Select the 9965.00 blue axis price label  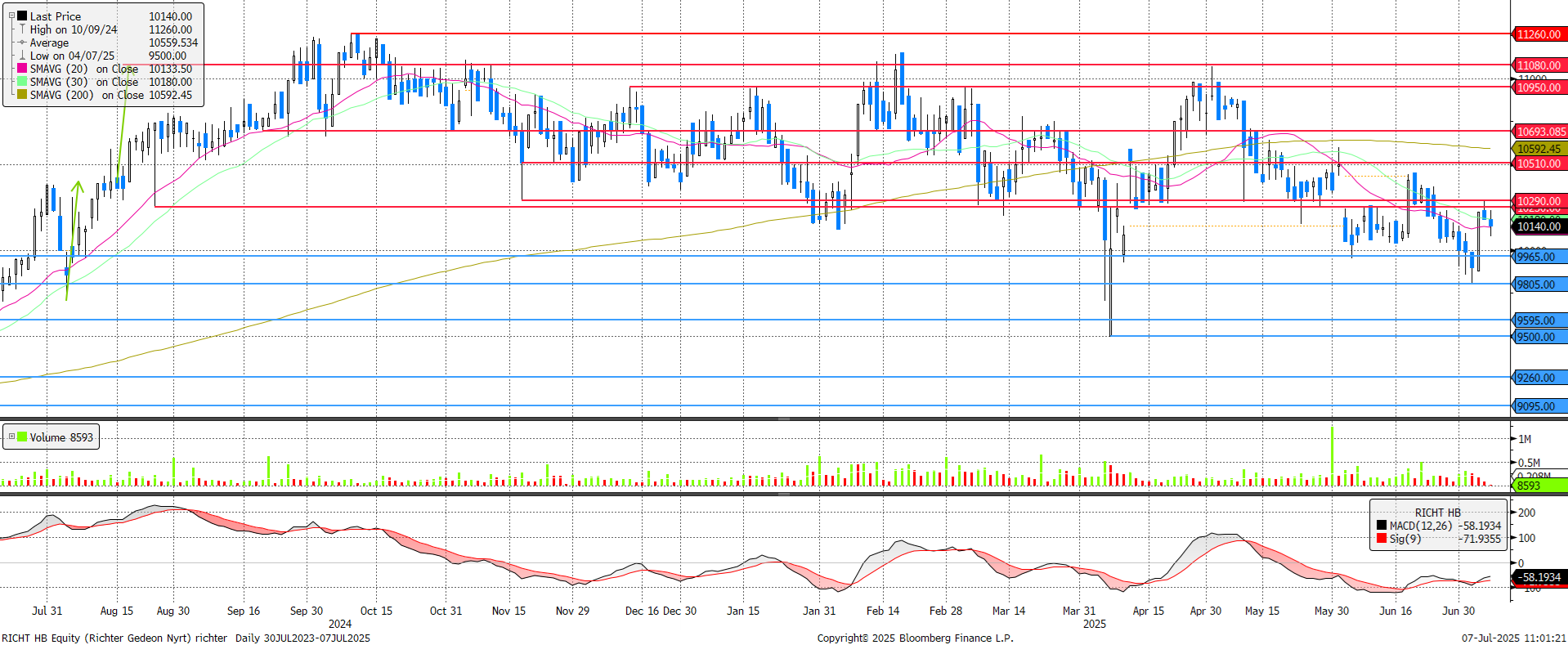(1539, 257)
